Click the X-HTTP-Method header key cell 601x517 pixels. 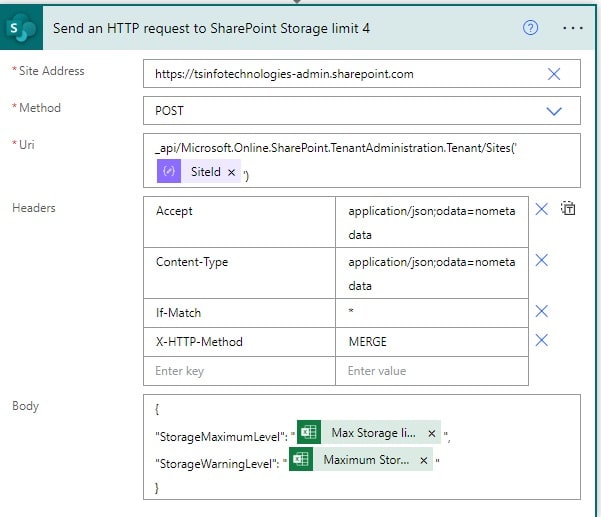coord(240,342)
